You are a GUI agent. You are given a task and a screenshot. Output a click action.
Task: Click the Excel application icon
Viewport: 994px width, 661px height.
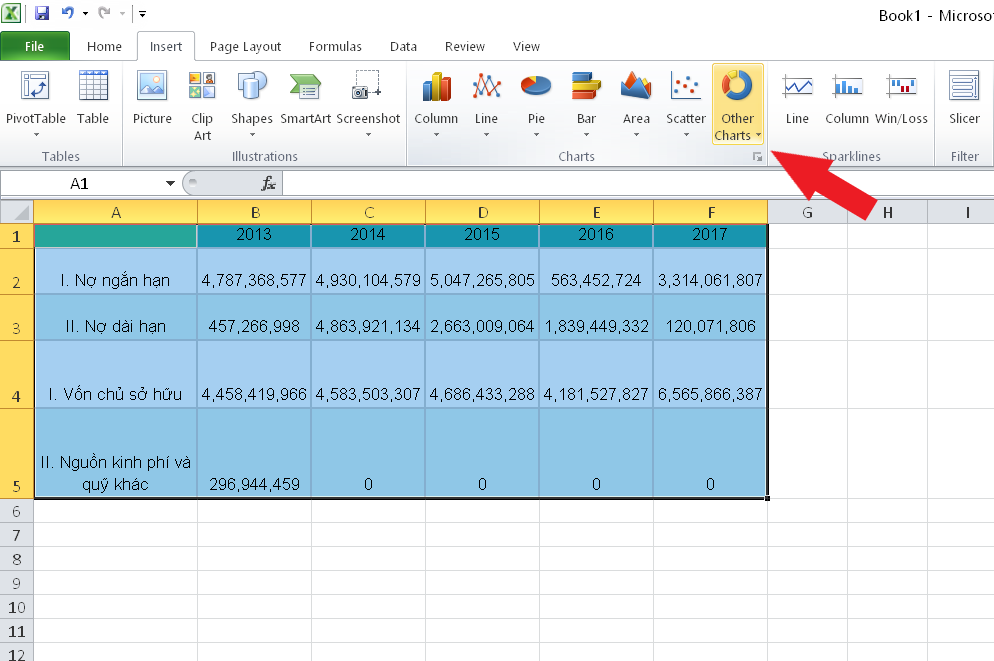[12, 13]
